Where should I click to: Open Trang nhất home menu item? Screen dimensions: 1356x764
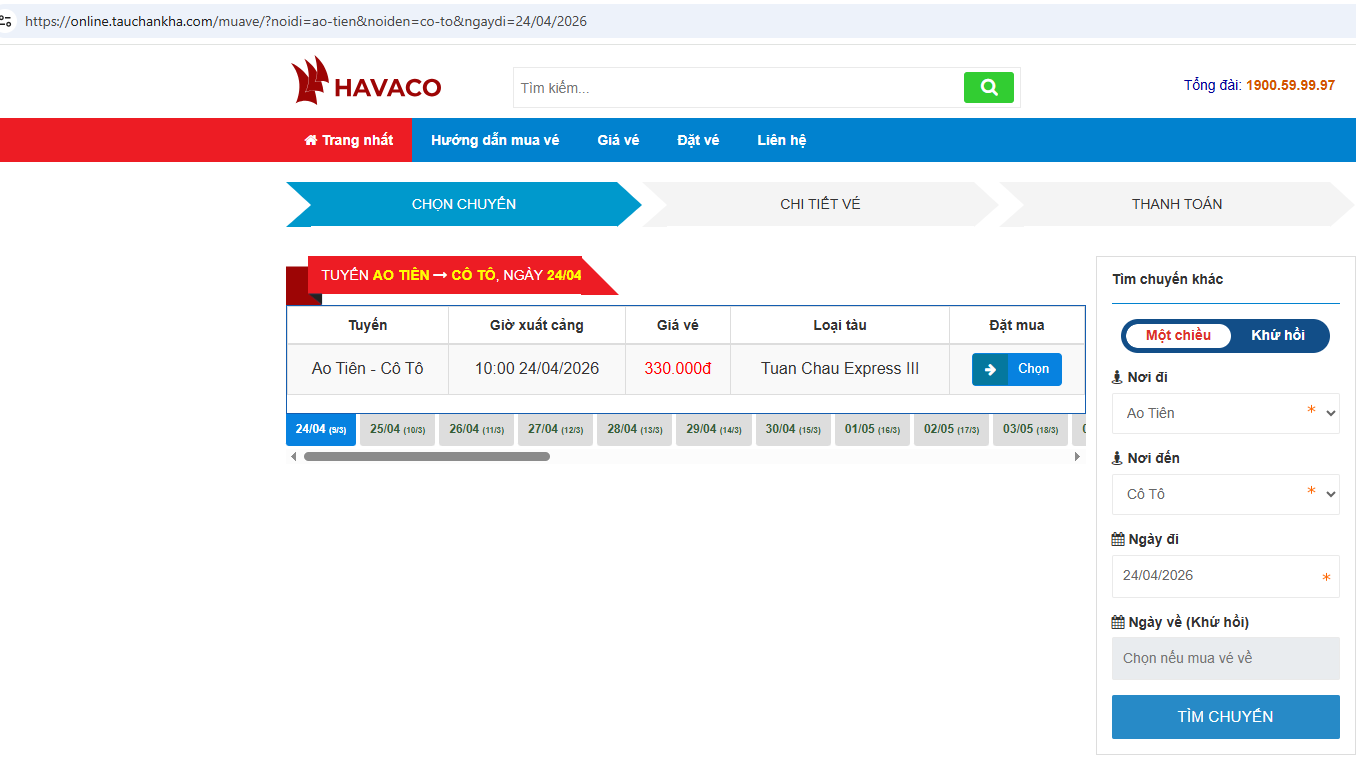(349, 140)
